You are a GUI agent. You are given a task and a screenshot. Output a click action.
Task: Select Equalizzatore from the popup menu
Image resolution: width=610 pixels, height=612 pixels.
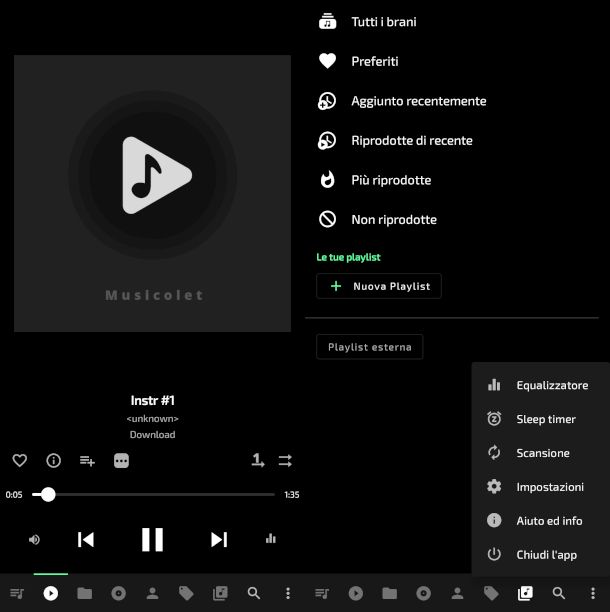tap(551, 386)
